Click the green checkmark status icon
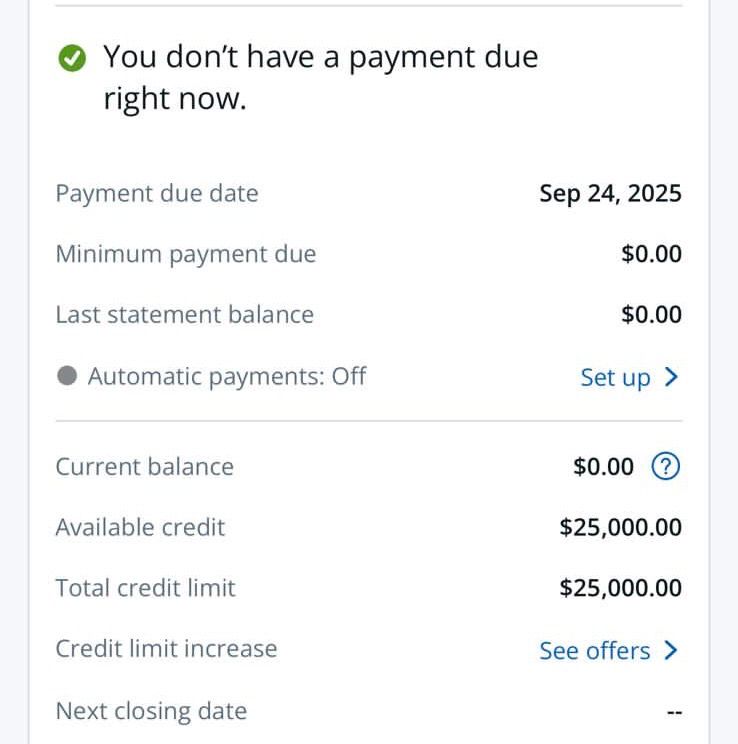 72,59
